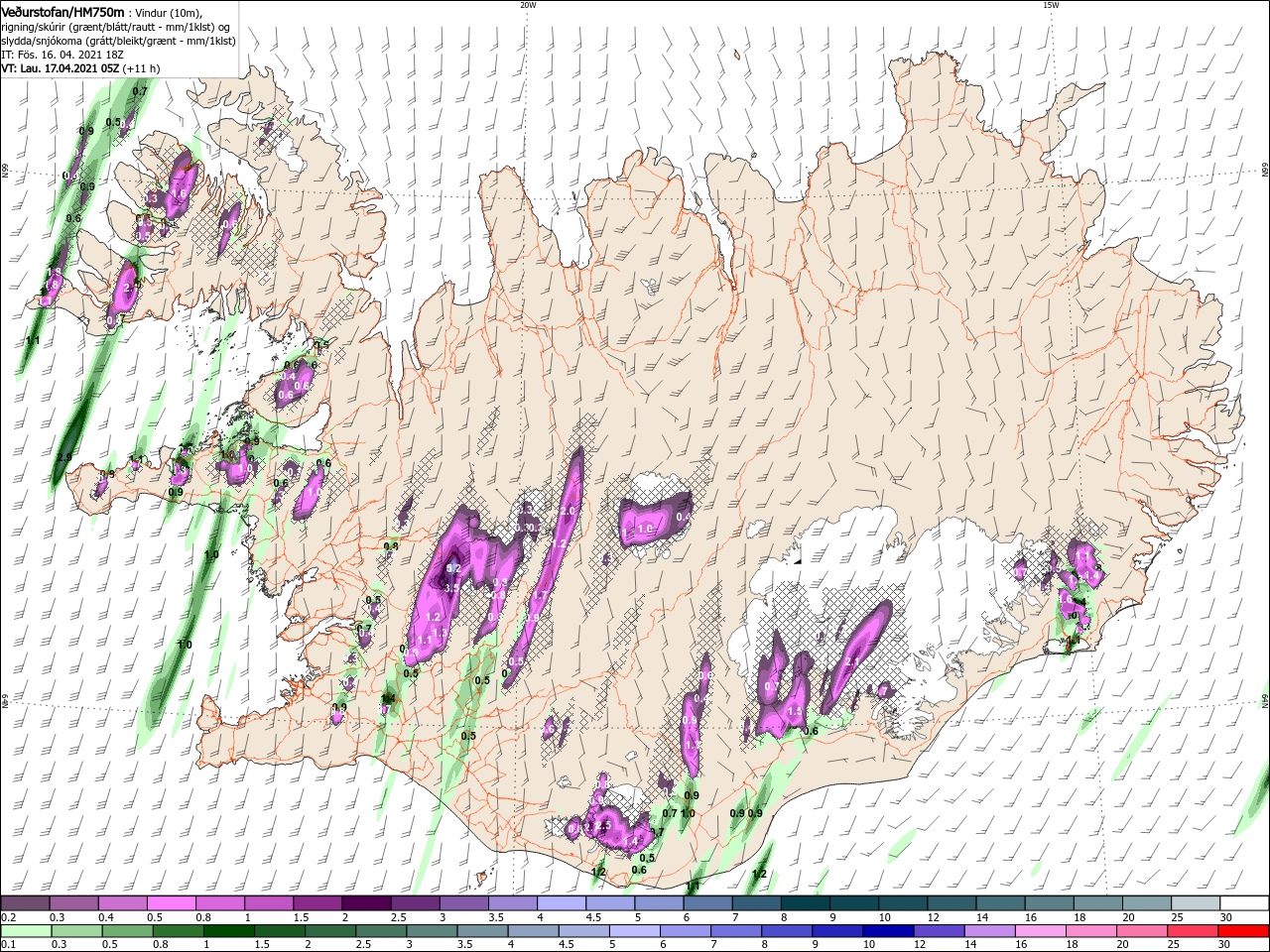1270x952 pixels.
Task: Pick the lower legend pink swatch between 16 and 18
Action: pos(1040,931)
